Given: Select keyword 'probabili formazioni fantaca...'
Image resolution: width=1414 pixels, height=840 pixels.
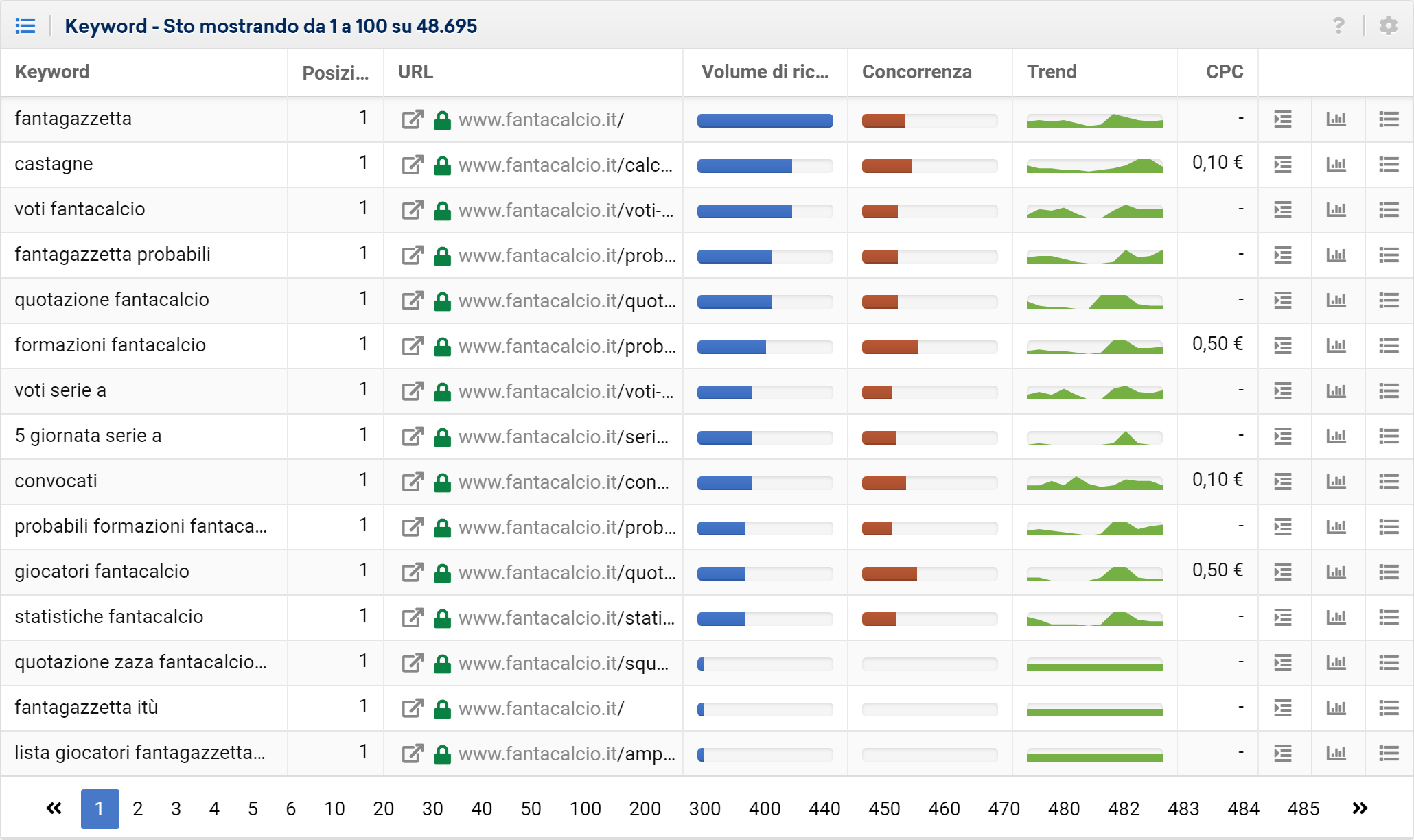Looking at the screenshot, I should [x=141, y=526].
